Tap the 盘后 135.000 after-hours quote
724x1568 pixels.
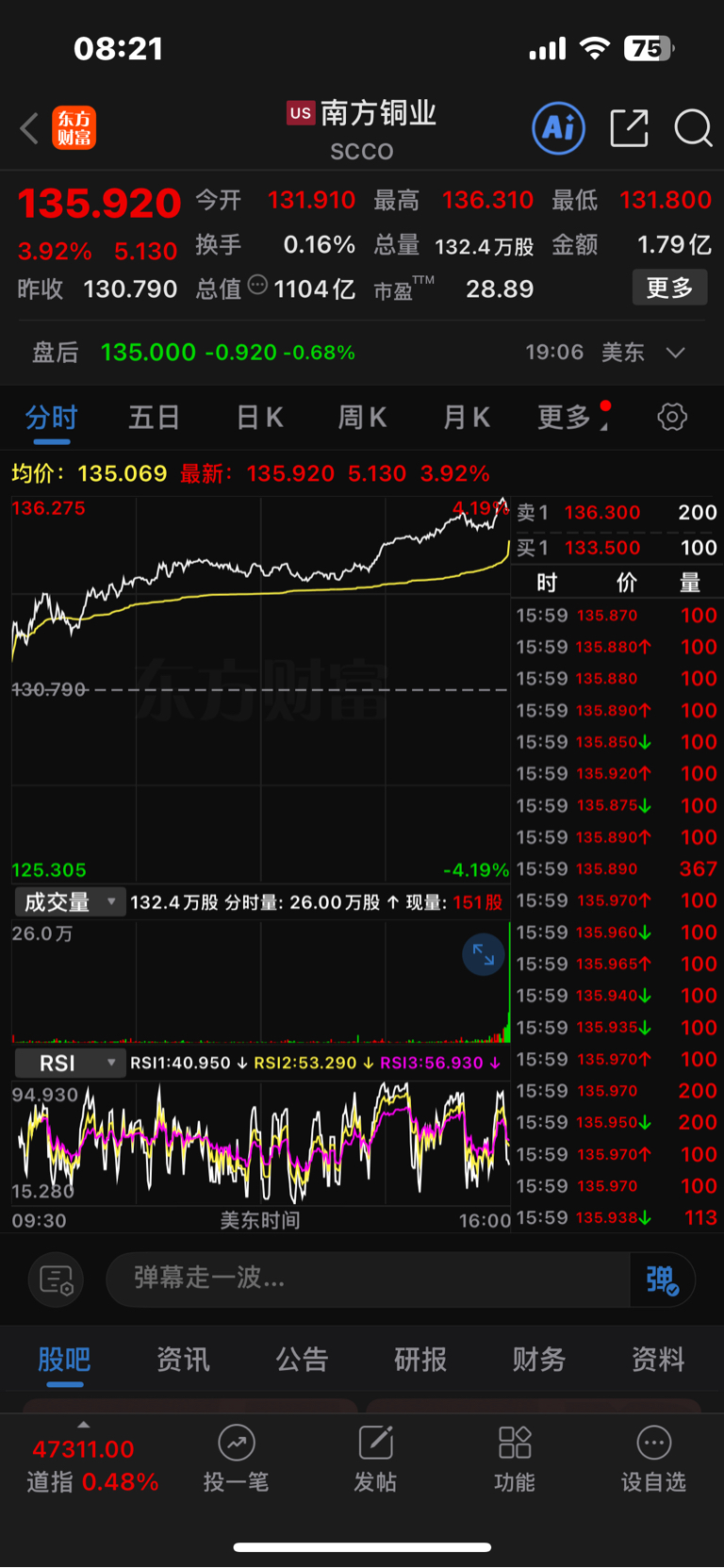[193, 353]
